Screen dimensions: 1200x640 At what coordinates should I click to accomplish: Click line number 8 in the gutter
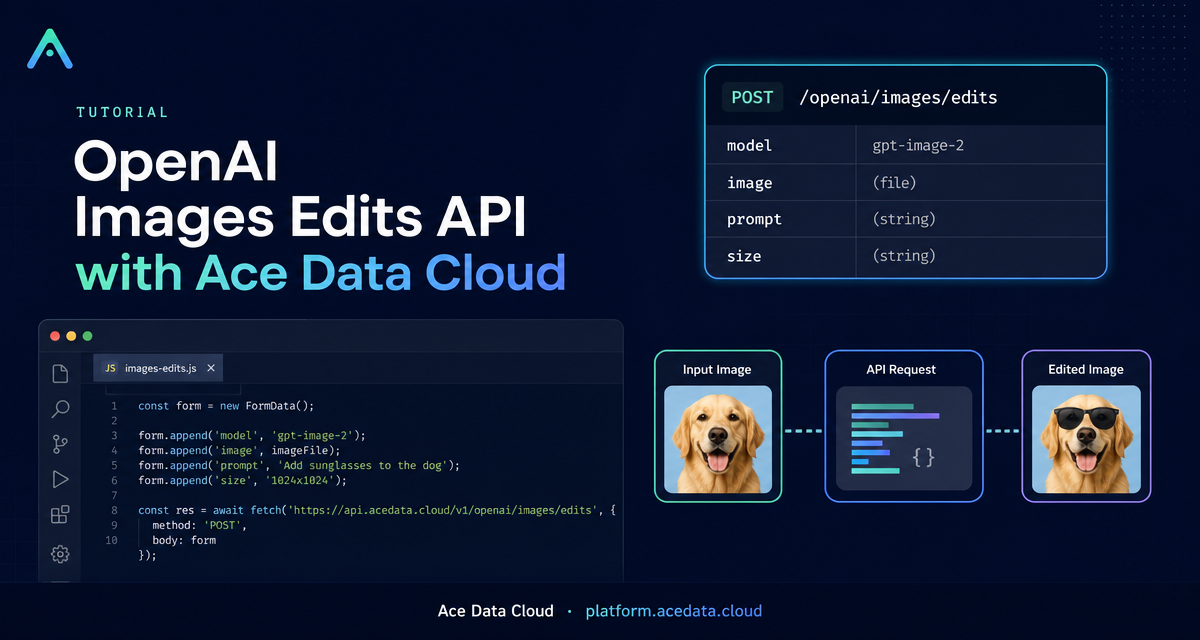click(114, 510)
